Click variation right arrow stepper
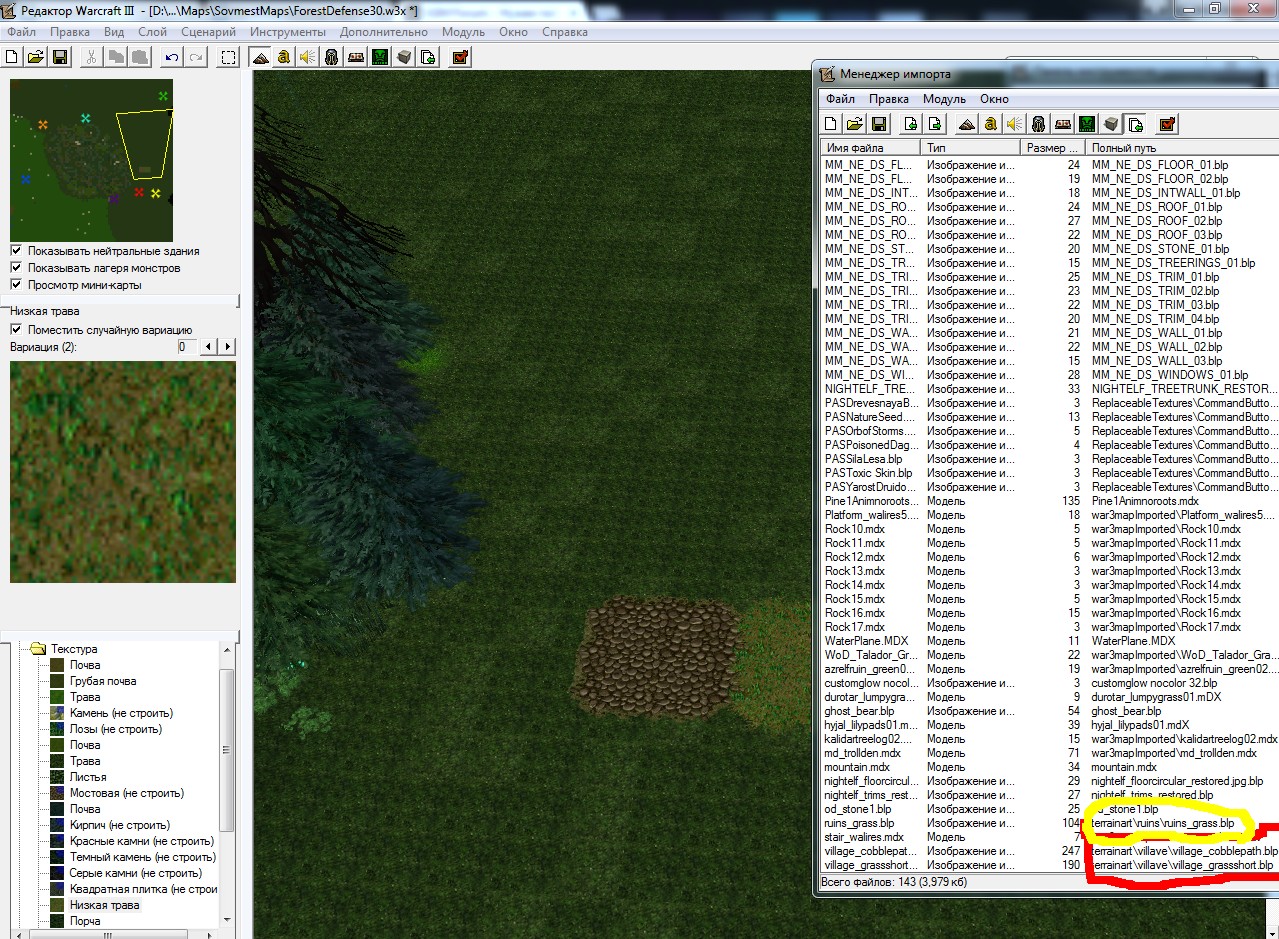 pyautogui.click(x=227, y=346)
